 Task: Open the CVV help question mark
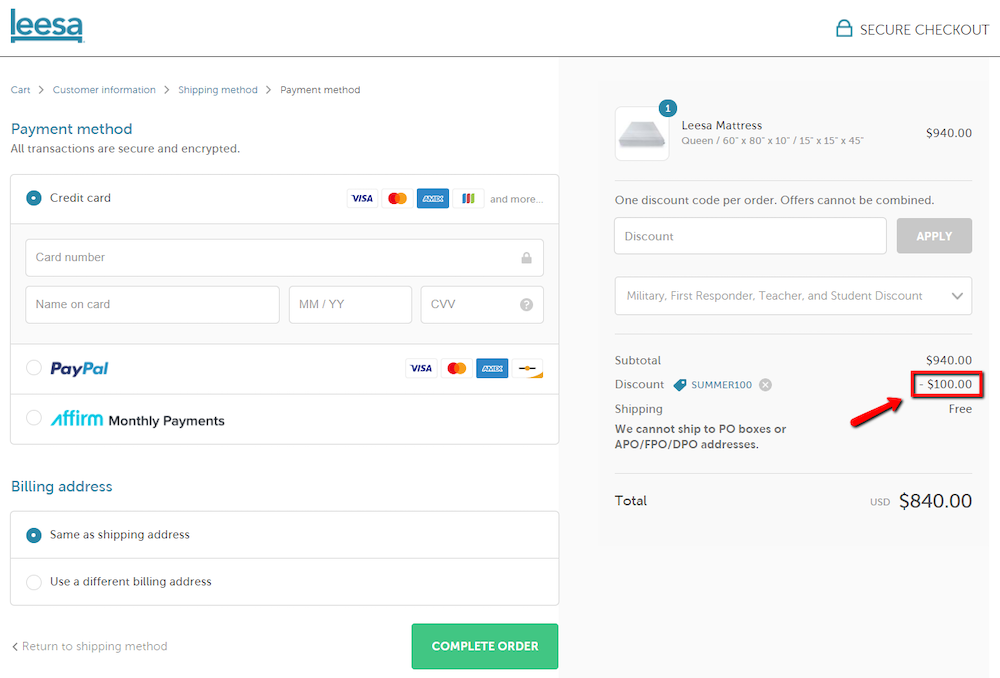[x=526, y=304]
